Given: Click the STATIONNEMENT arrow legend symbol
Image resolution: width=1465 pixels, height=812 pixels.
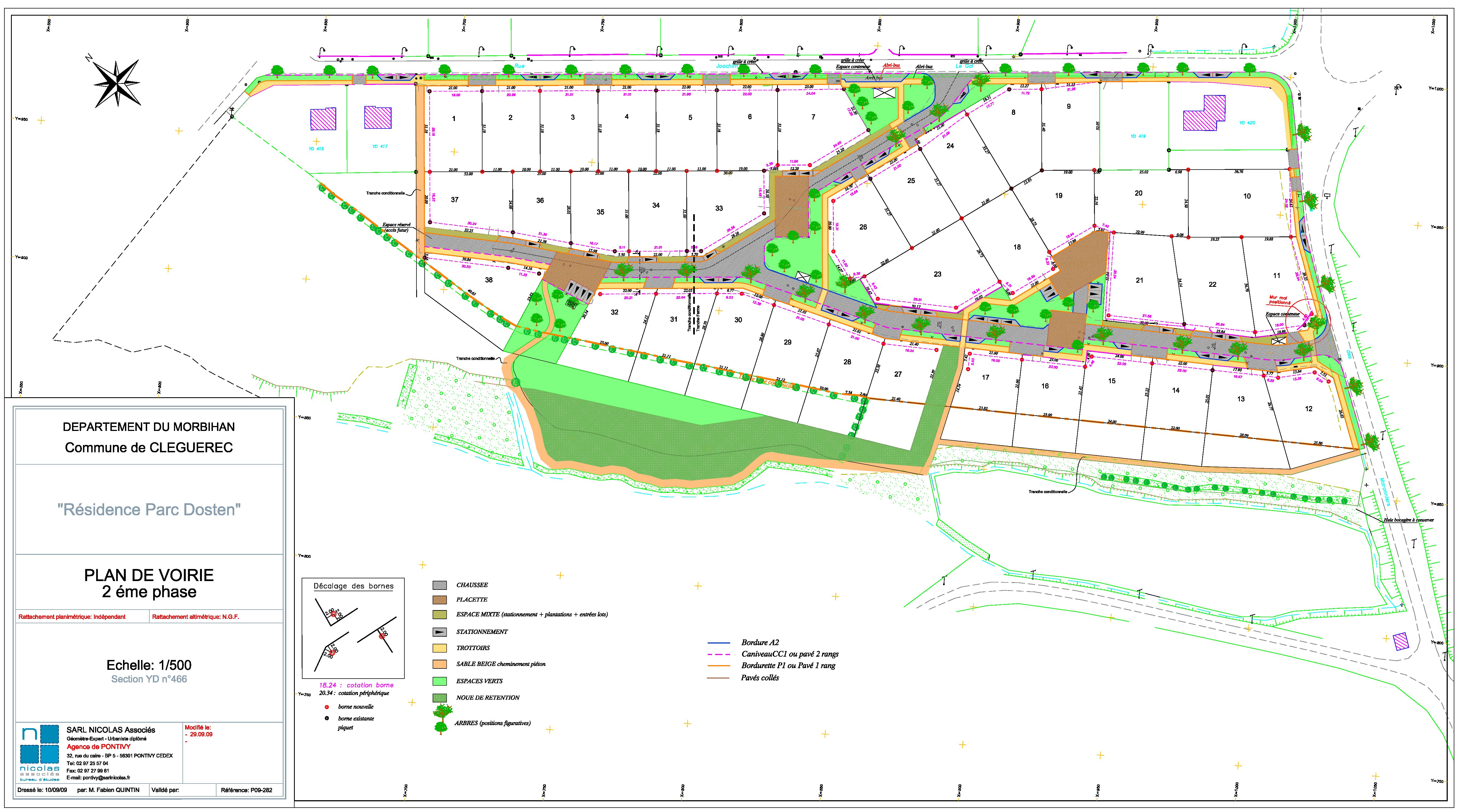Looking at the screenshot, I should point(440,632).
